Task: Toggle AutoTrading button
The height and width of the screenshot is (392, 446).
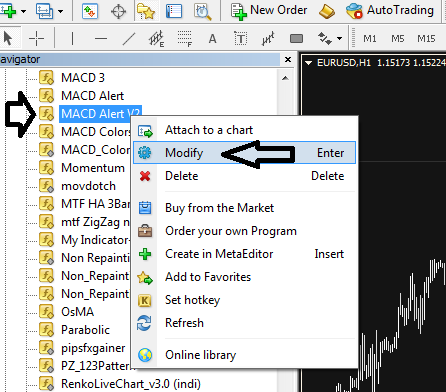Action: [390, 11]
